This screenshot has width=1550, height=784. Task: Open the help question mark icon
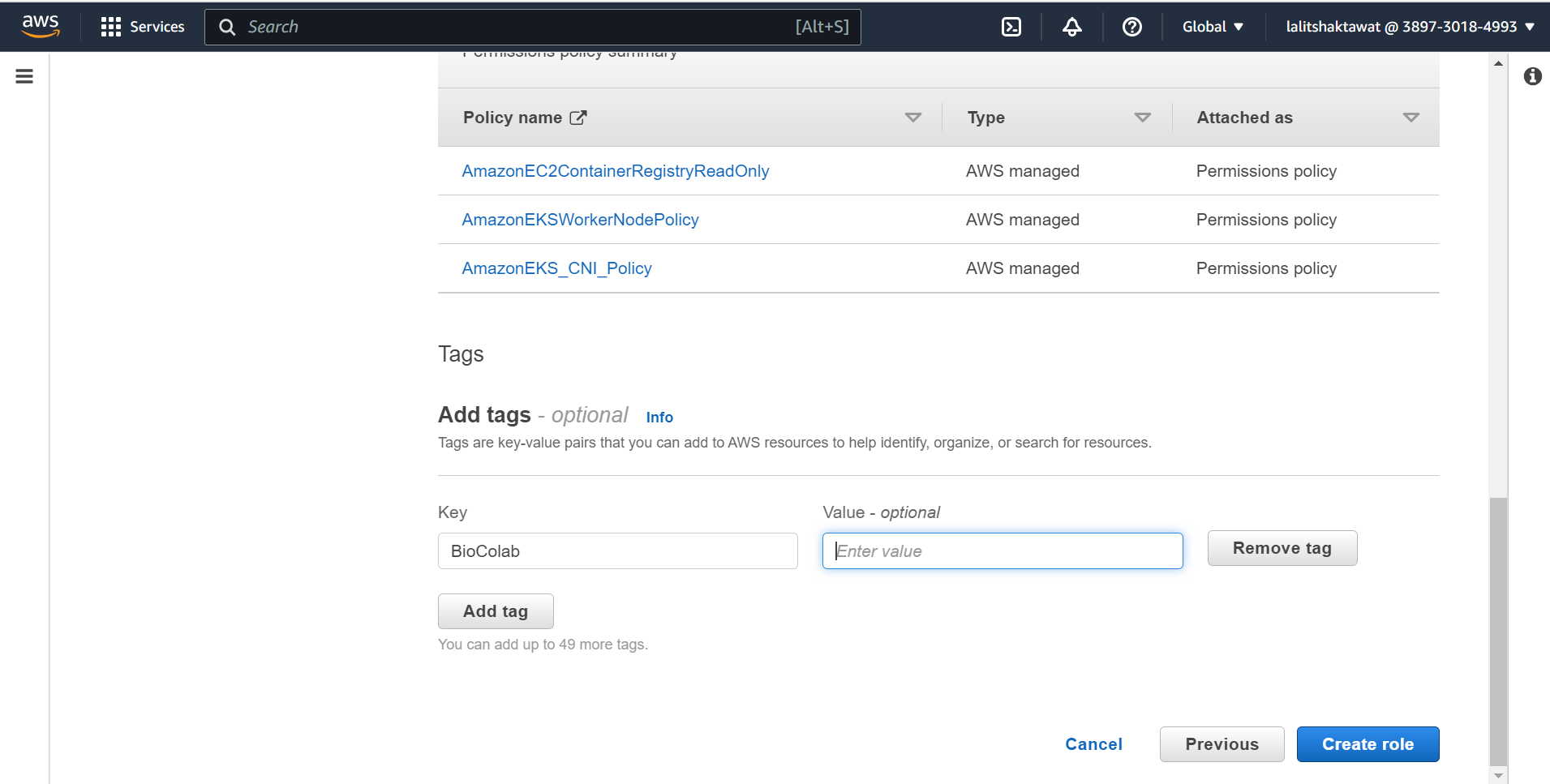(x=1132, y=27)
